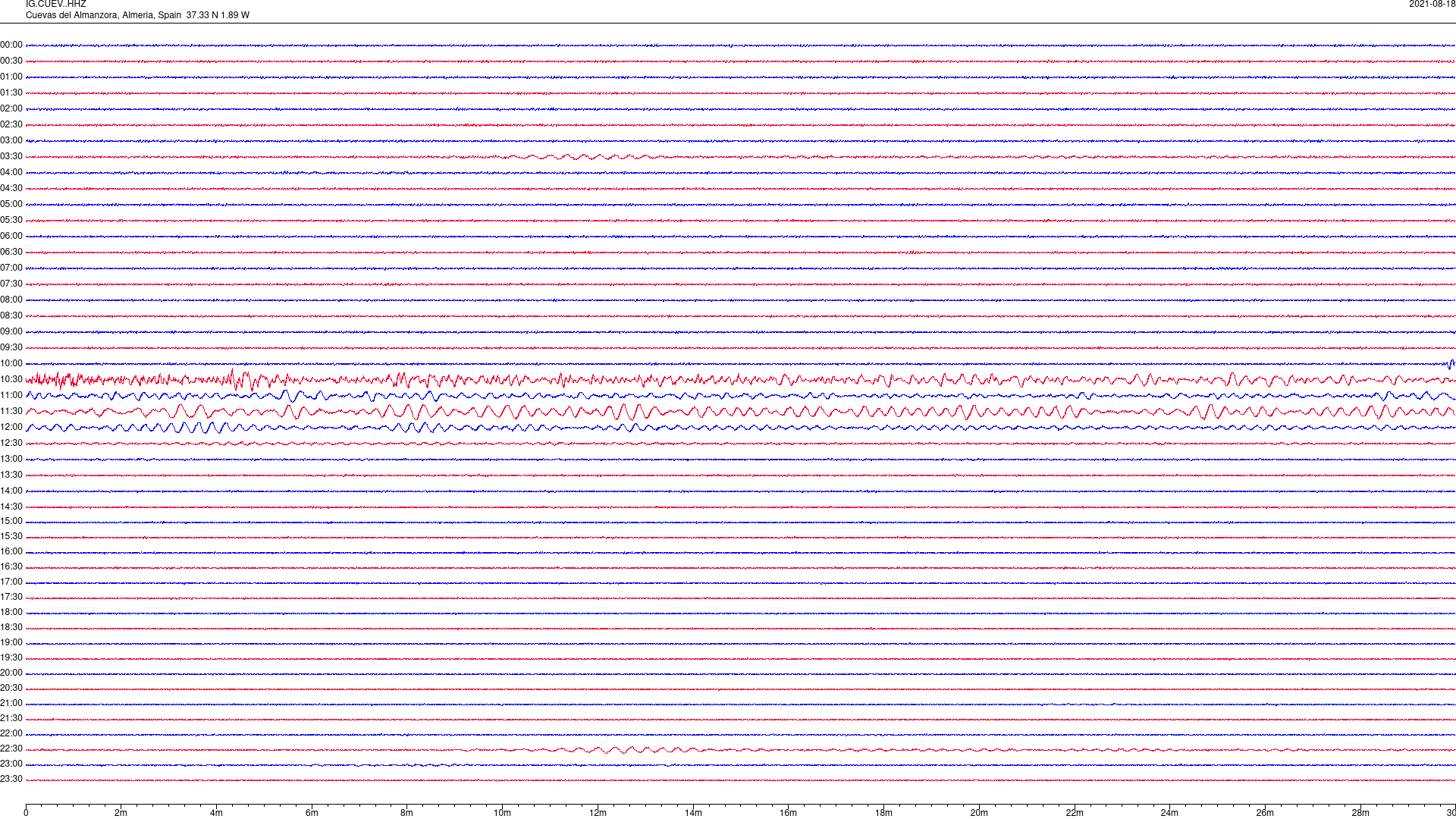
Task: Select the 10:30 time row label
Action: (11, 379)
